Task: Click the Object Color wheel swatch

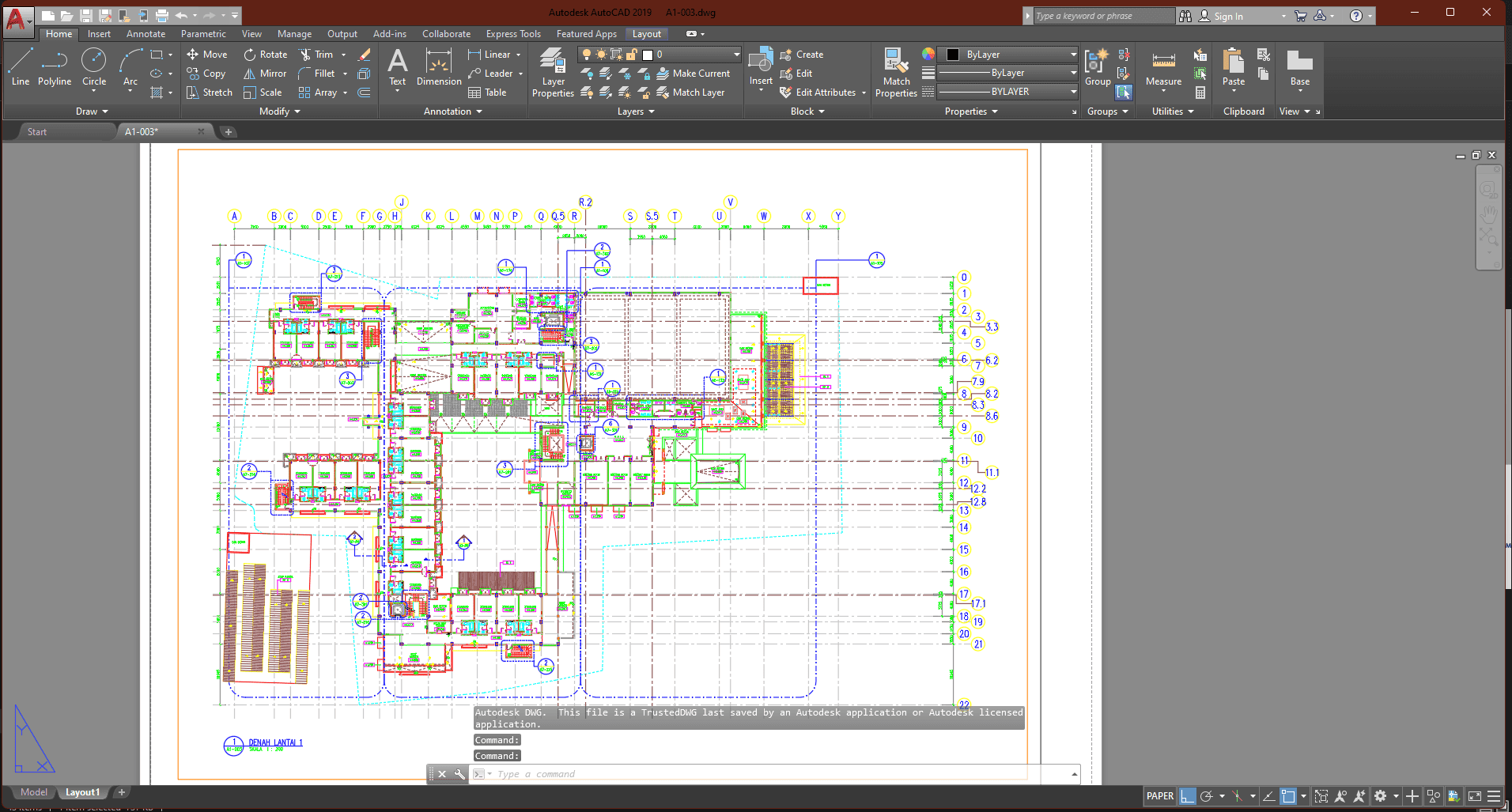Action: (928, 54)
